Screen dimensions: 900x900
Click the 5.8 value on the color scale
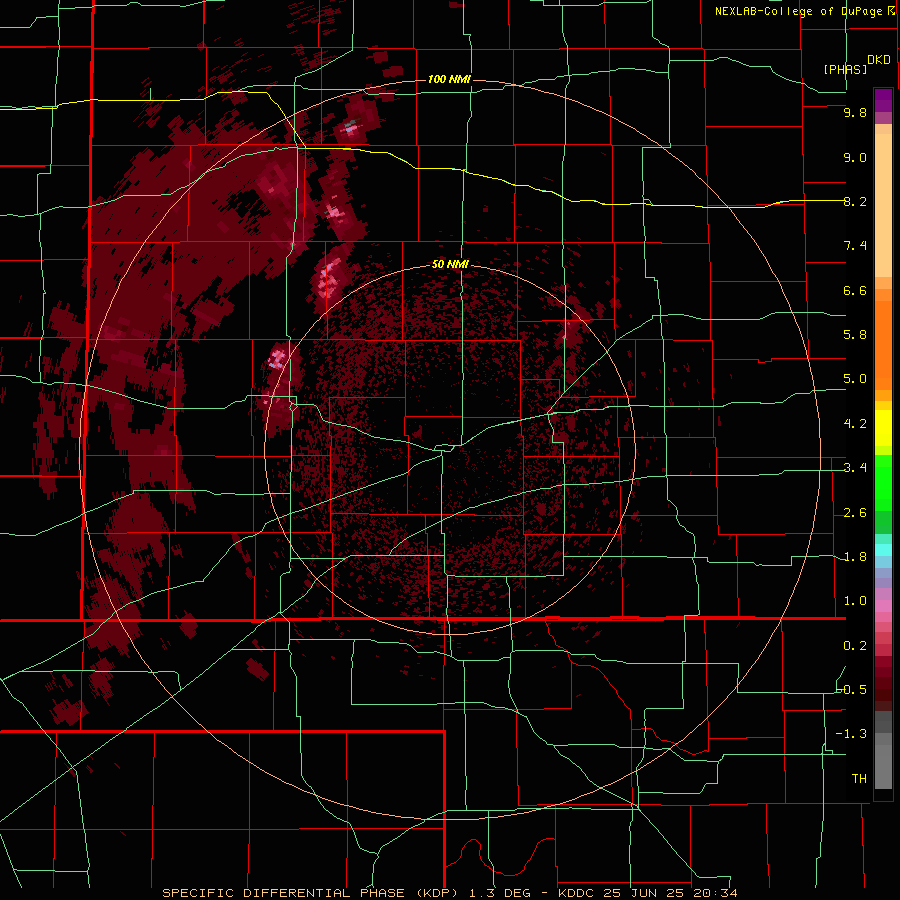point(855,335)
